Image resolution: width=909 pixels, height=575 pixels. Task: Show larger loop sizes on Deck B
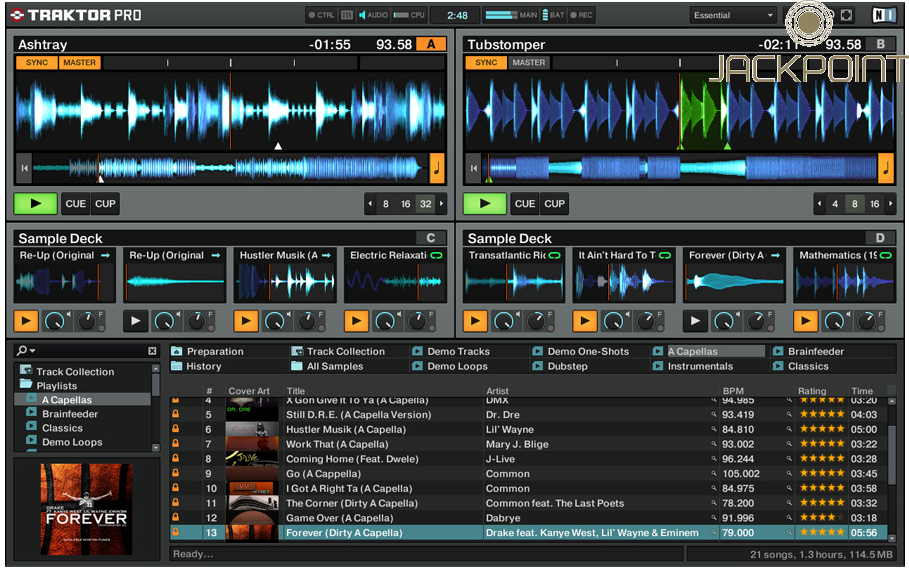[x=891, y=203]
